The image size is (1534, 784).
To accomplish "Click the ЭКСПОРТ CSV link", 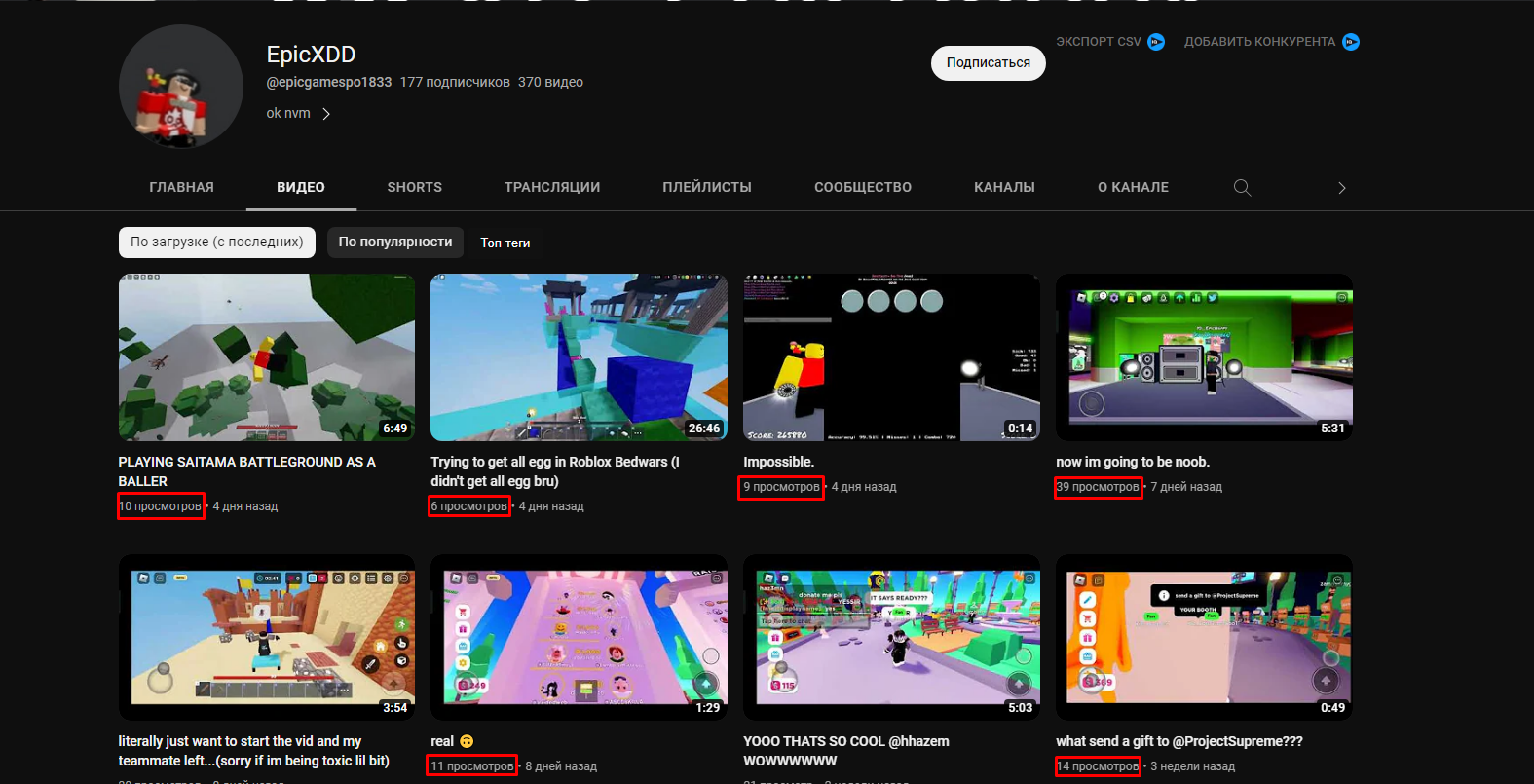I will point(1099,42).
